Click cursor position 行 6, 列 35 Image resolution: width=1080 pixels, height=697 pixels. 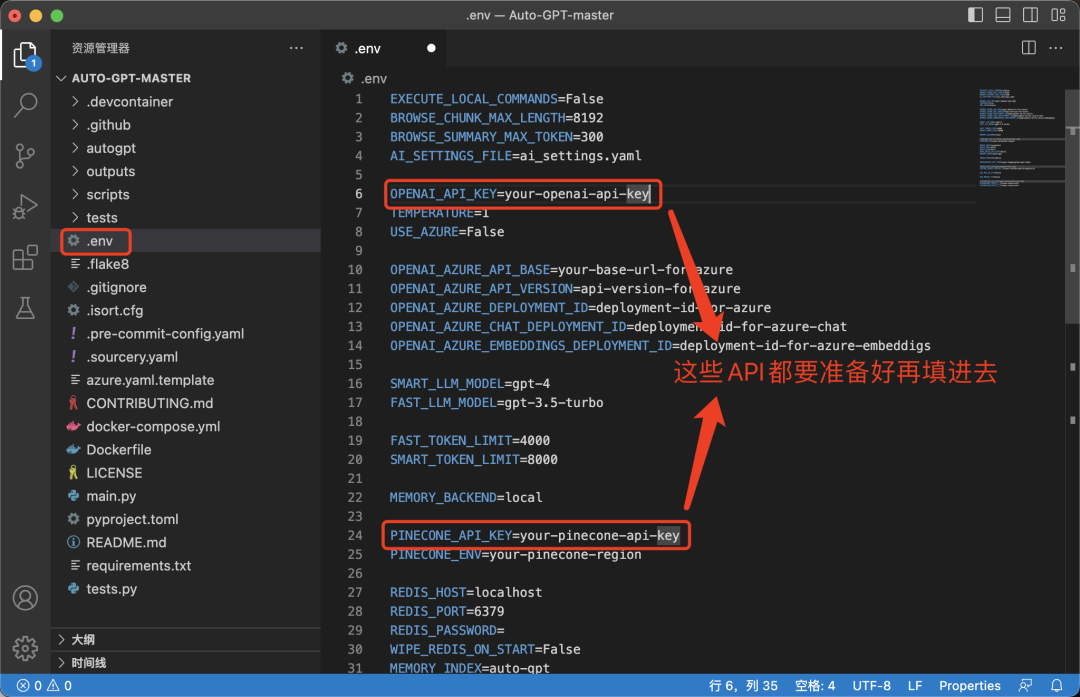(x=743, y=685)
